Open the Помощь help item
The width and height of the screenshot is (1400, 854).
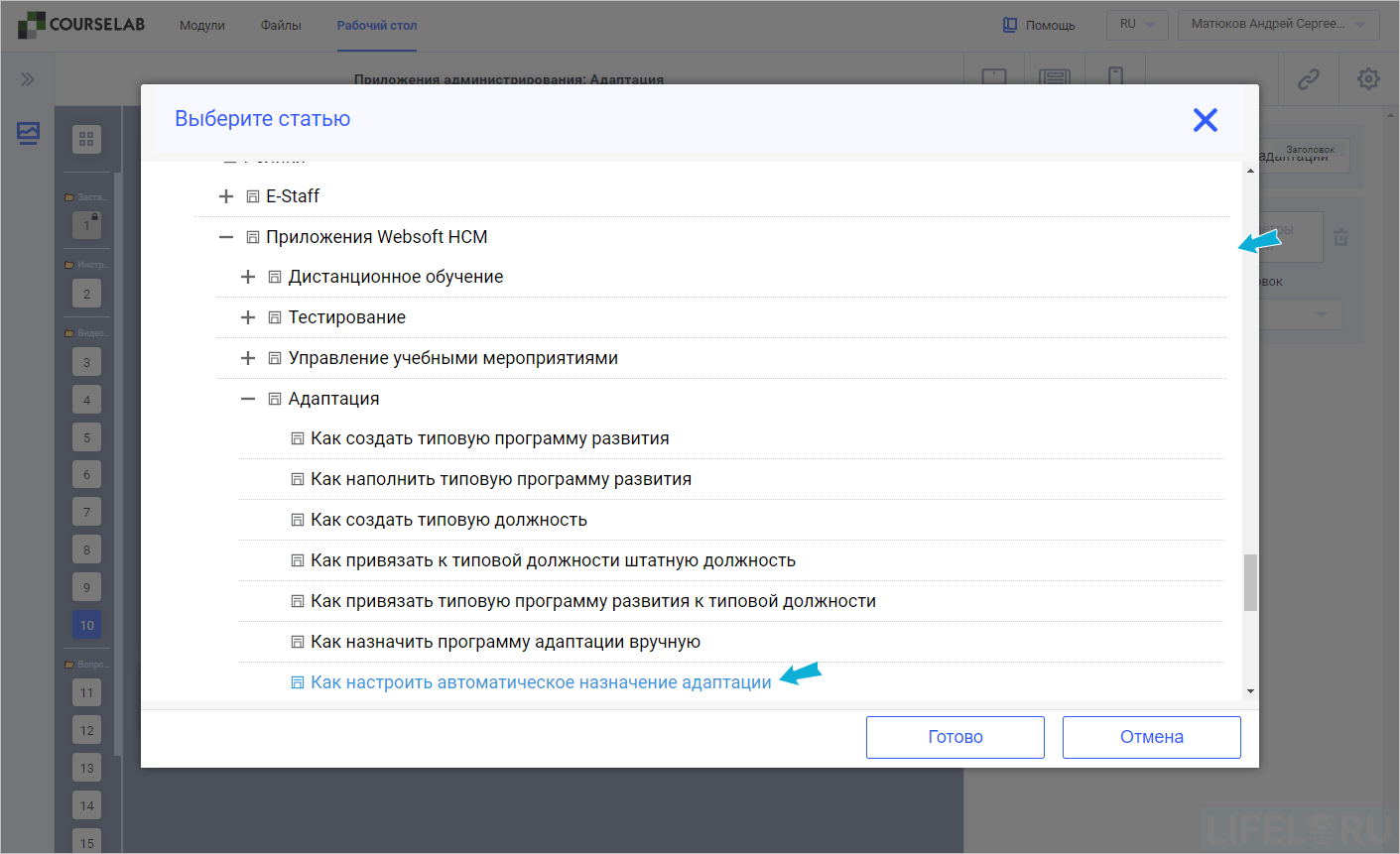click(x=1038, y=25)
